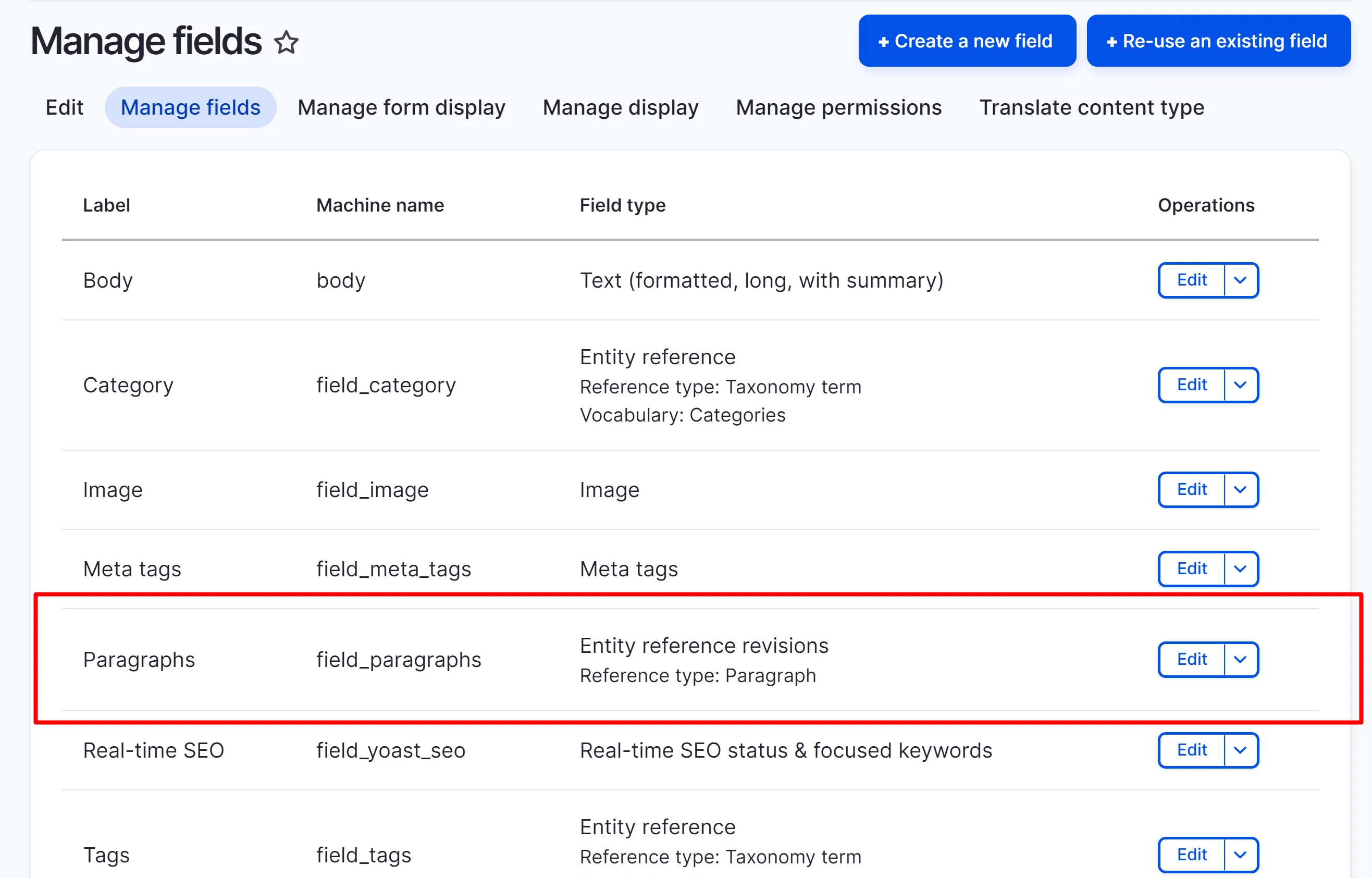Edit the Meta tags field

pos(1191,568)
